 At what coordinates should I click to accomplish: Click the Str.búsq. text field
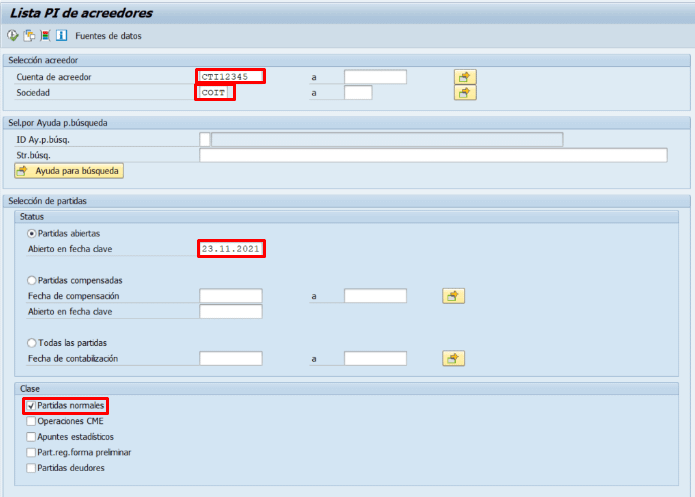pyautogui.click(x=433, y=155)
